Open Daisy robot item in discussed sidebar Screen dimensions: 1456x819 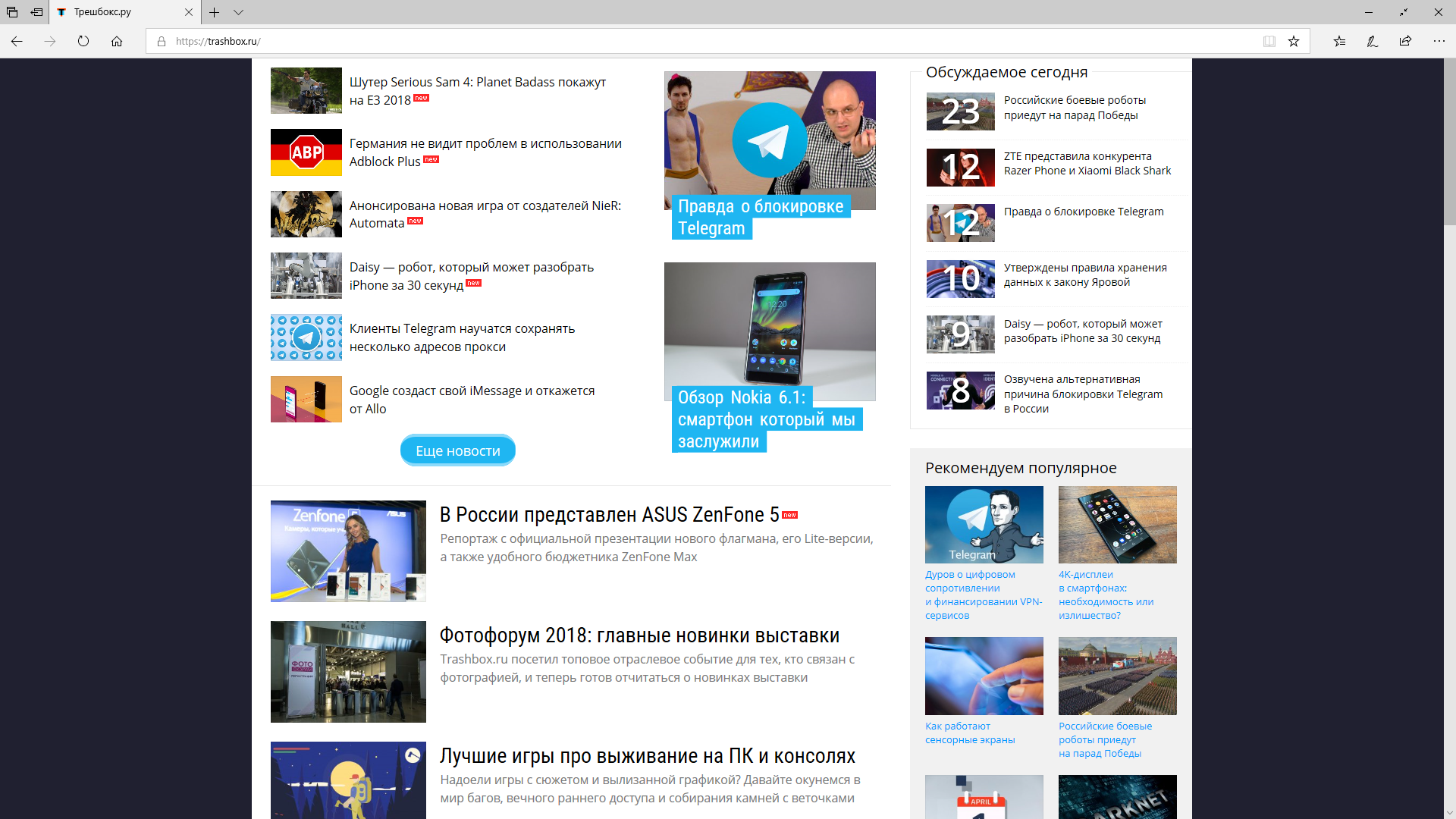tap(1083, 331)
